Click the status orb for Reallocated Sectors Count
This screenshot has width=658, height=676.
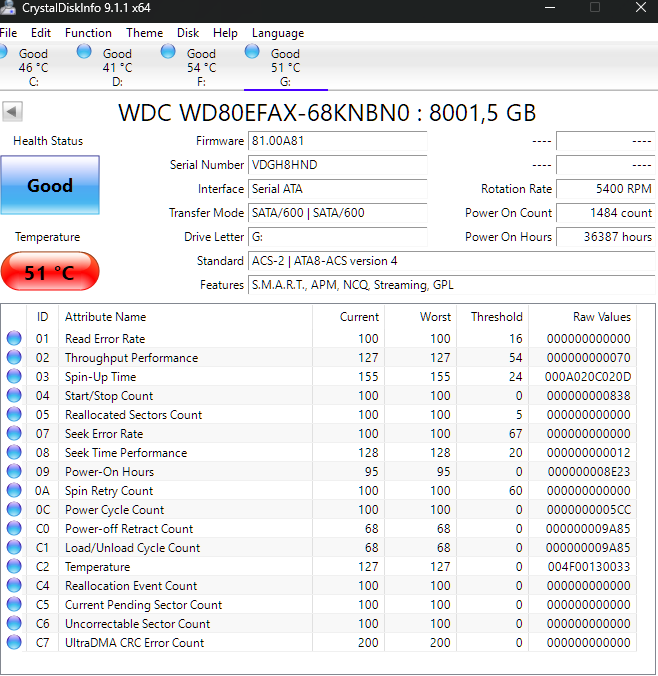click(x=14, y=414)
